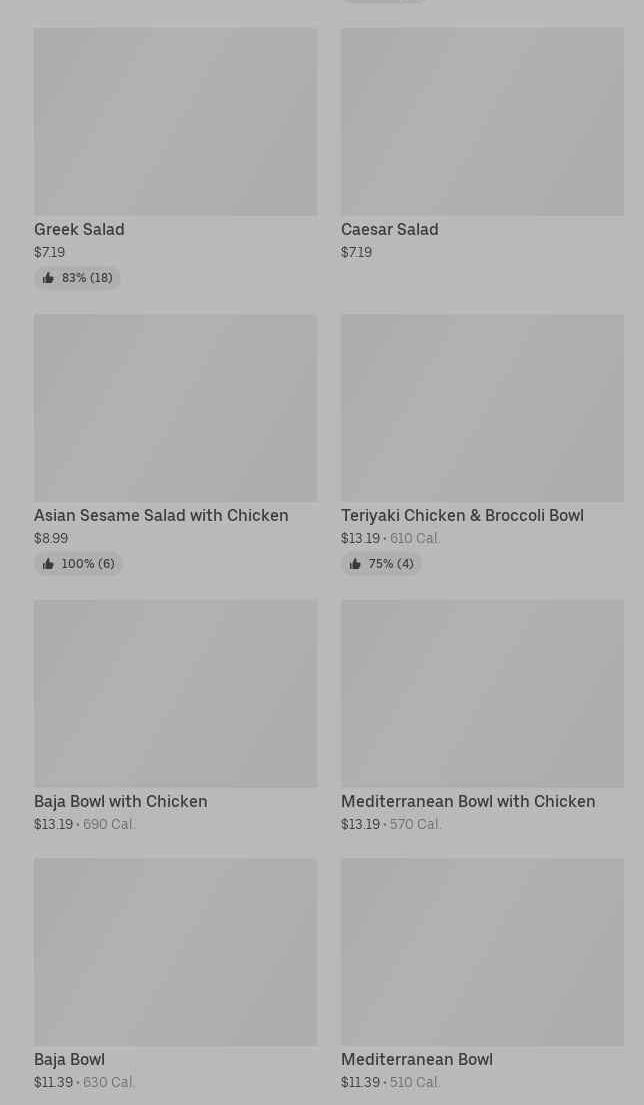Open Mediterranean Bowl with Chicken image
This screenshot has height=1105, width=644.
[x=482, y=693]
